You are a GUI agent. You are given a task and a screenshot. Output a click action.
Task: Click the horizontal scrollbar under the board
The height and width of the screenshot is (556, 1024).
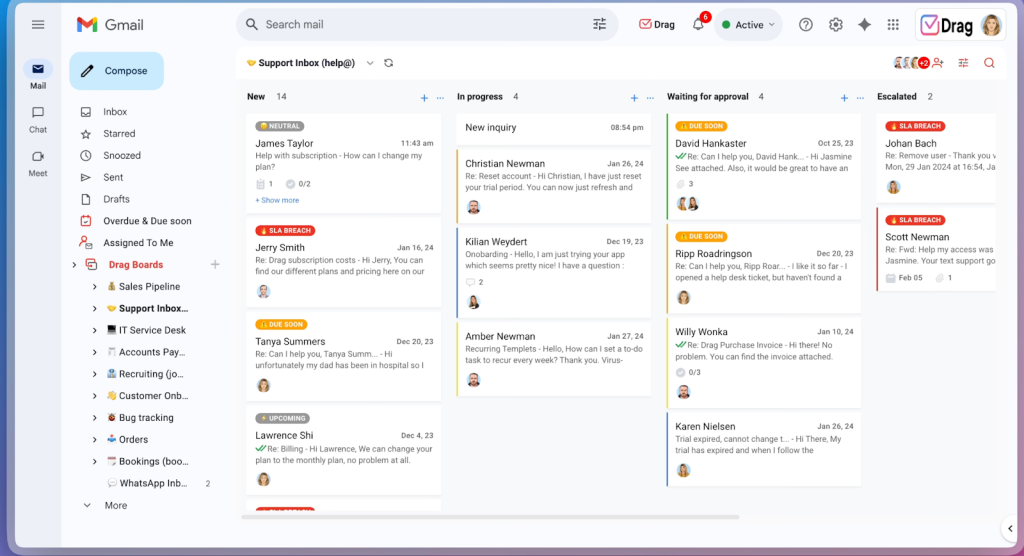[490, 517]
